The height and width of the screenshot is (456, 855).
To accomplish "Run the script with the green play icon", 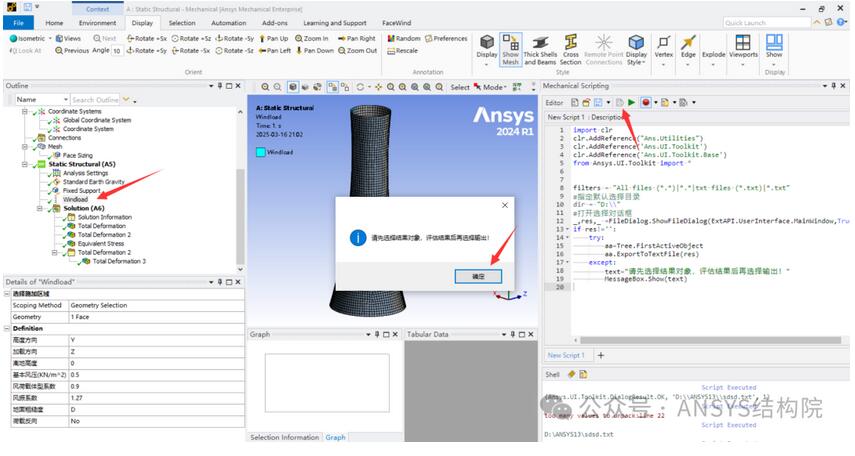I will pos(631,102).
